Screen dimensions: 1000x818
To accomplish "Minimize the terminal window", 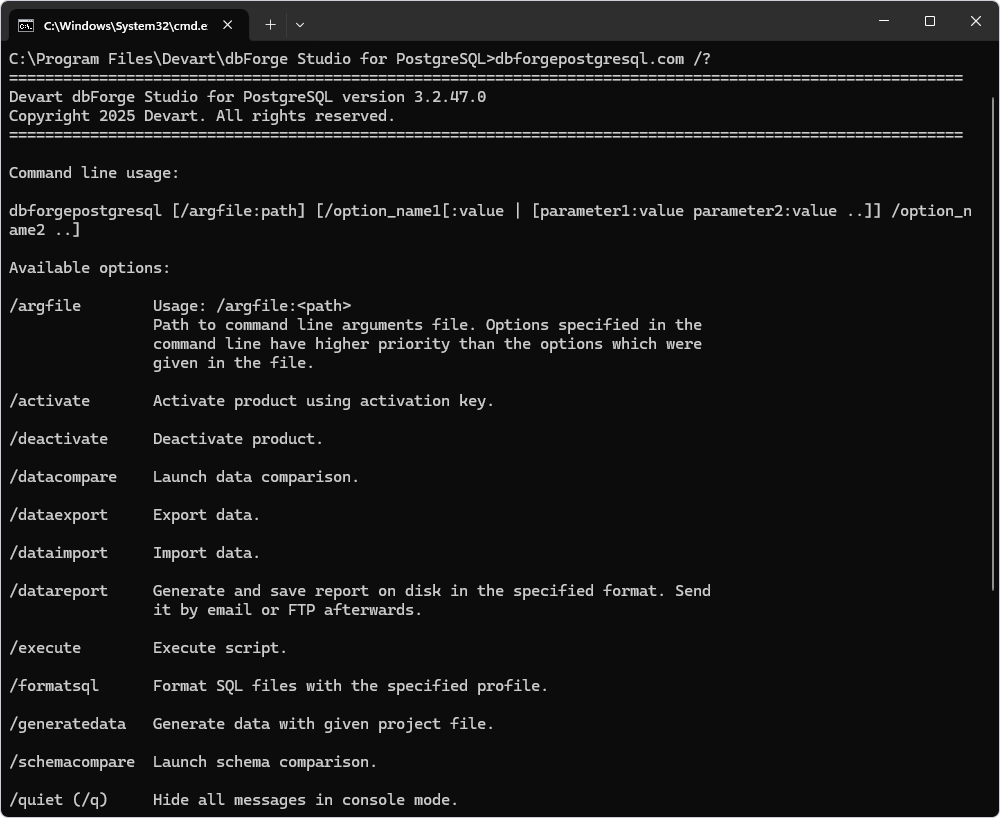I will (x=884, y=21).
